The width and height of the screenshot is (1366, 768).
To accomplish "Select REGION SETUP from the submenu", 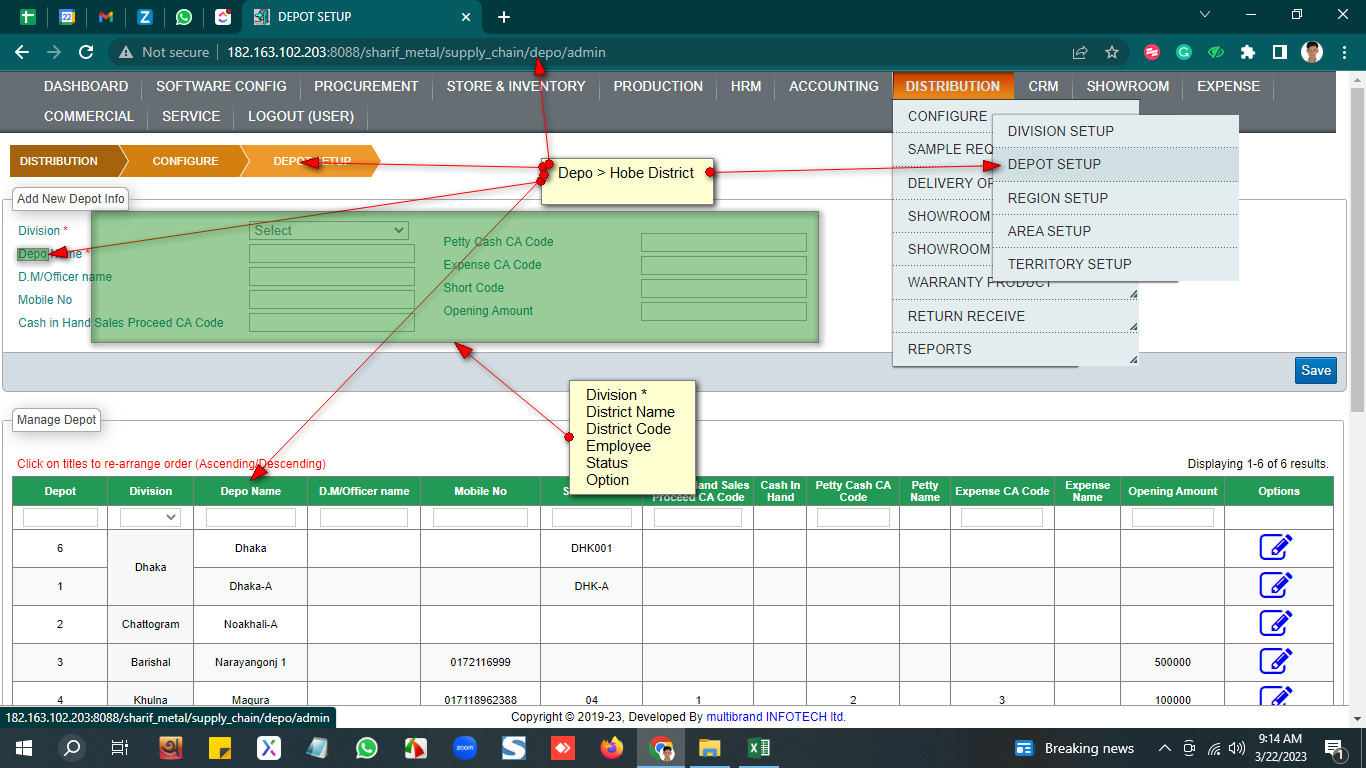I will tap(1057, 198).
